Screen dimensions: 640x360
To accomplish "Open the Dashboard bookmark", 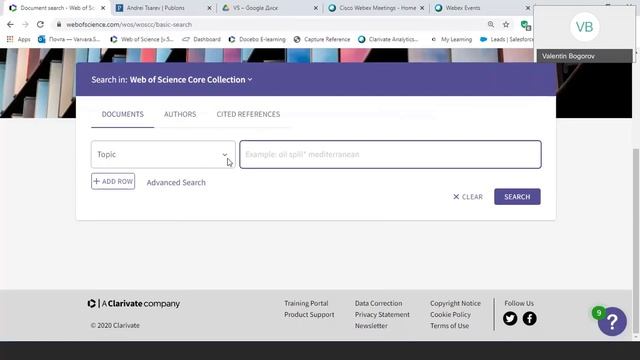I will click(x=201, y=39).
